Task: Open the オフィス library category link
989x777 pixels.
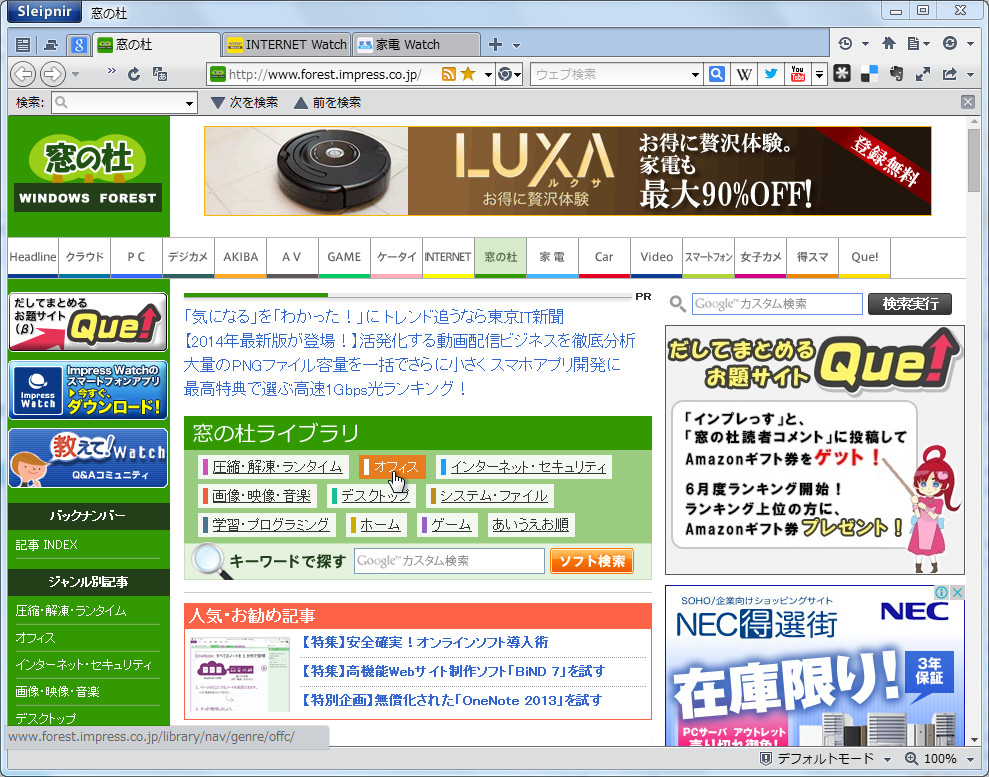Action: (391, 466)
